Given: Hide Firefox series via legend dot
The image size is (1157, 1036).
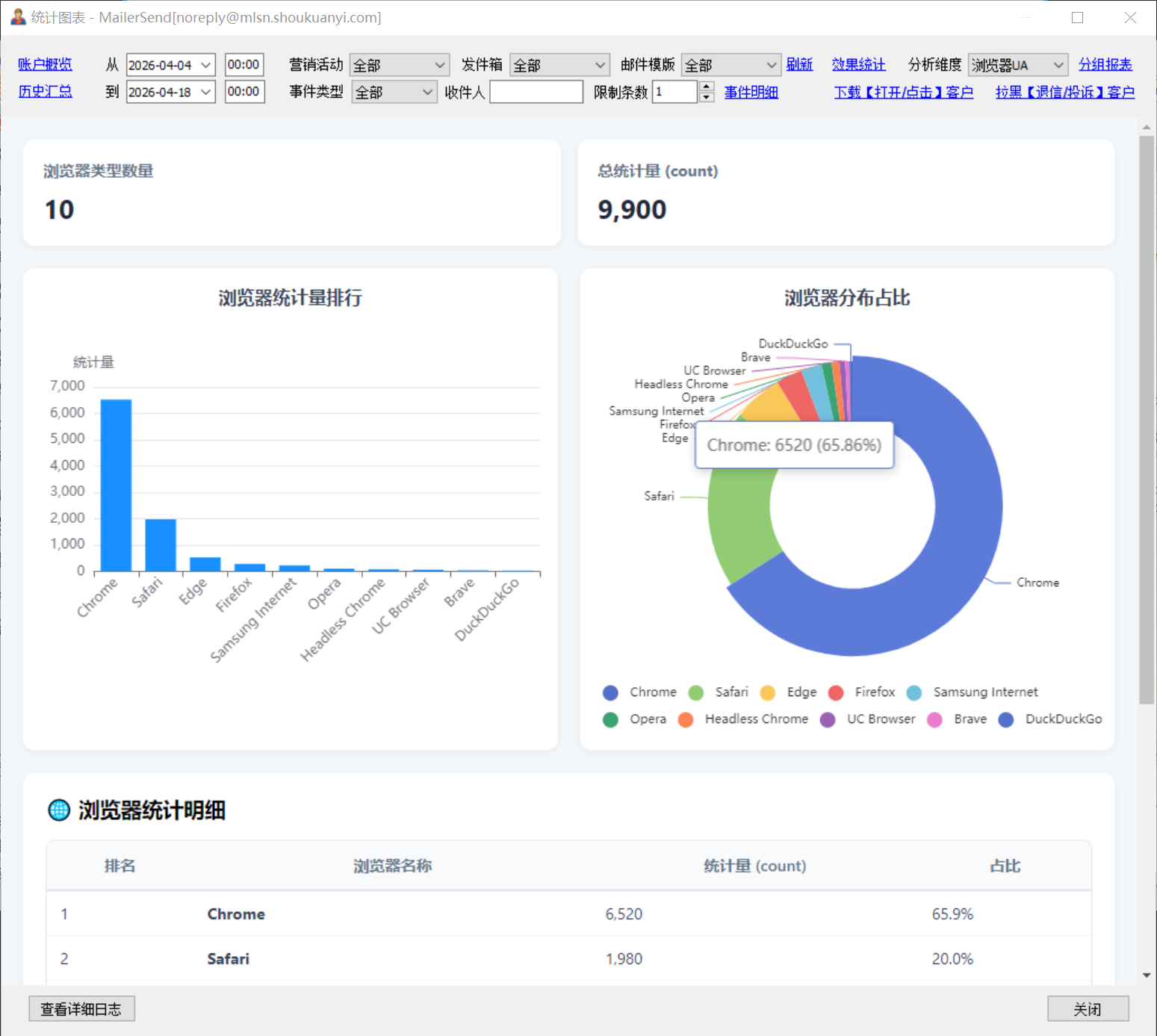Looking at the screenshot, I should coord(836,692).
